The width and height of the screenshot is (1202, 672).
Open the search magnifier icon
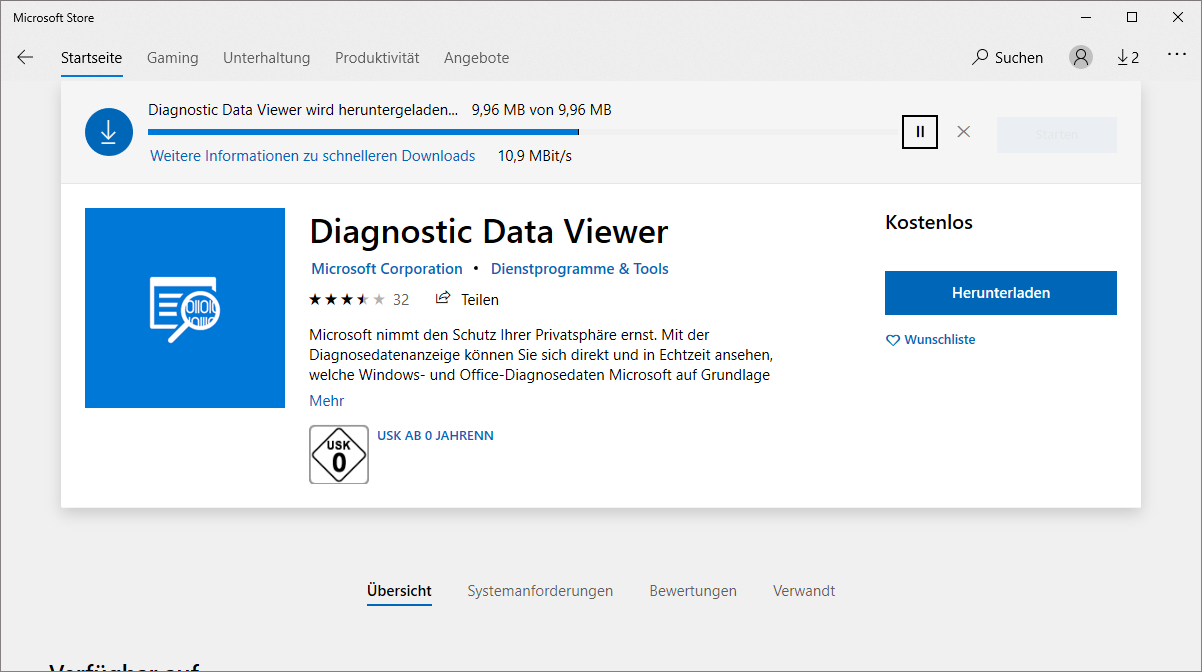980,58
